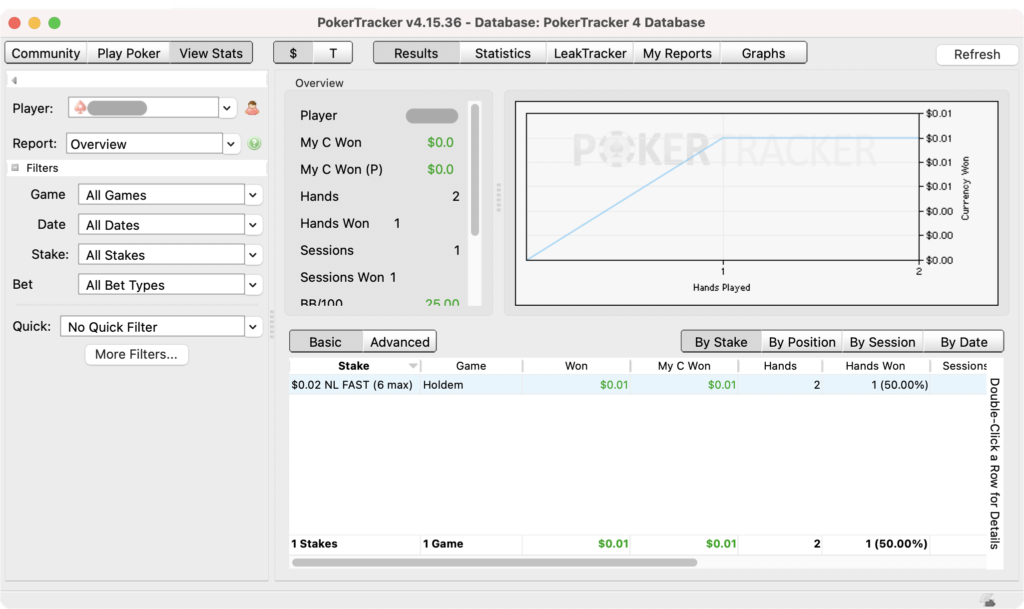This screenshot has height=609, width=1024.
Task: Click the green help icon beside Report dropdown
Action: [x=254, y=144]
